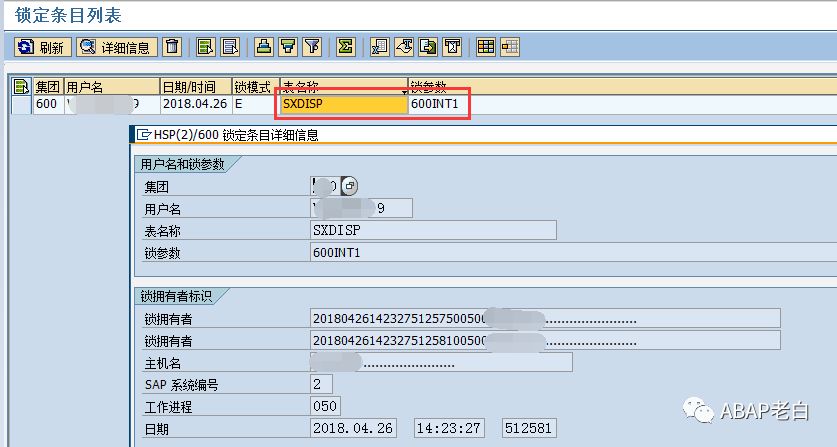Select the lock mode E cell
The image size is (837, 447).
(x=256, y=104)
